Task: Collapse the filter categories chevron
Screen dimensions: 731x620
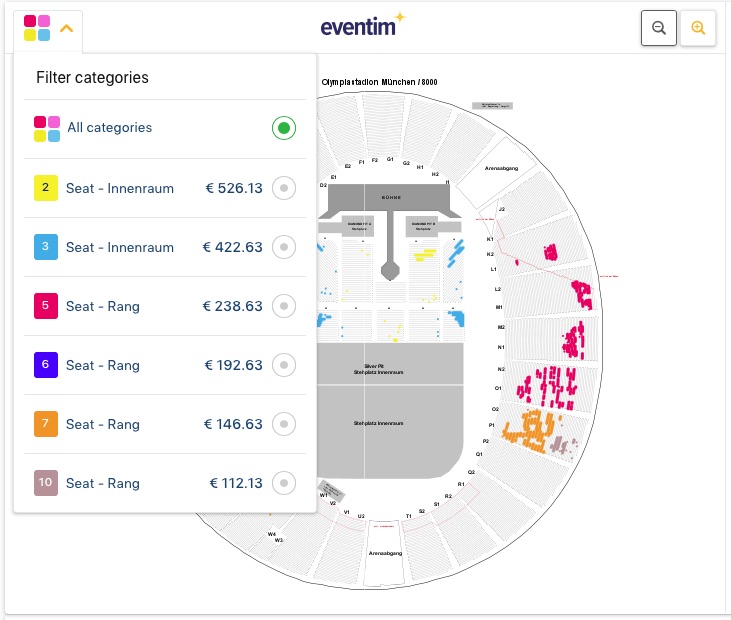Action: (67, 28)
